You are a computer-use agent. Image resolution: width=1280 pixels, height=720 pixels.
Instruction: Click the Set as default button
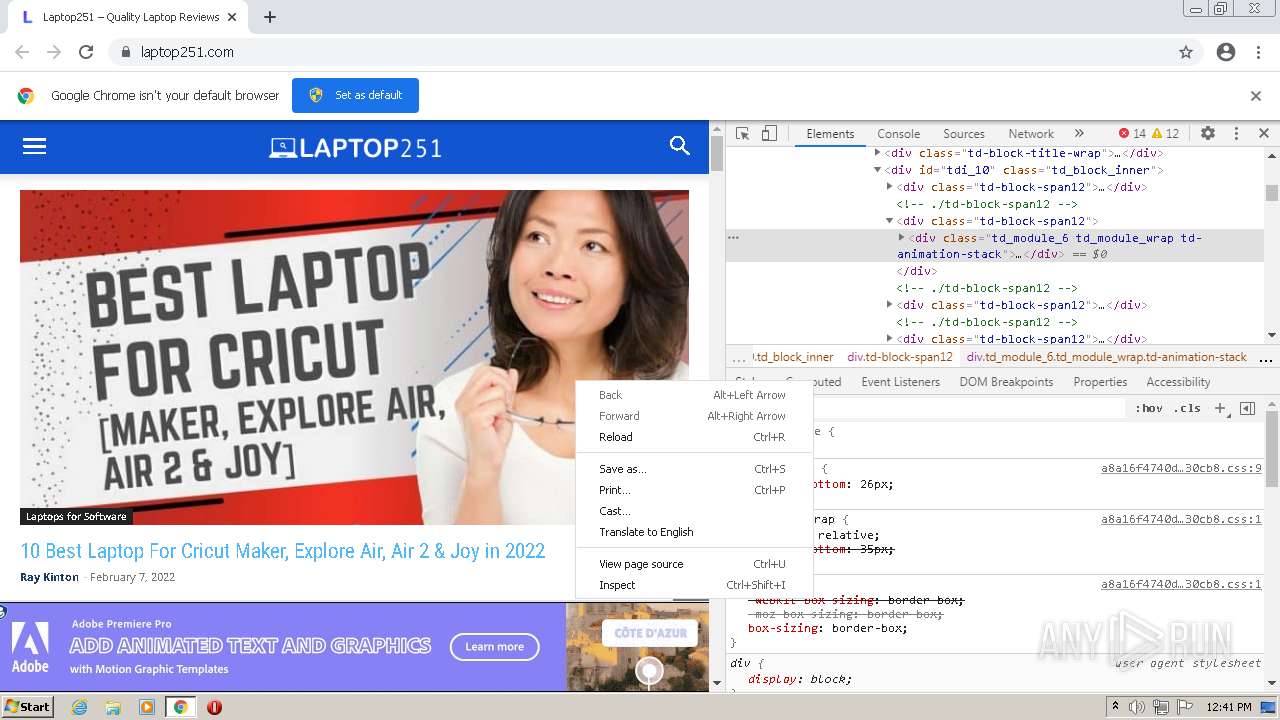coord(355,95)
